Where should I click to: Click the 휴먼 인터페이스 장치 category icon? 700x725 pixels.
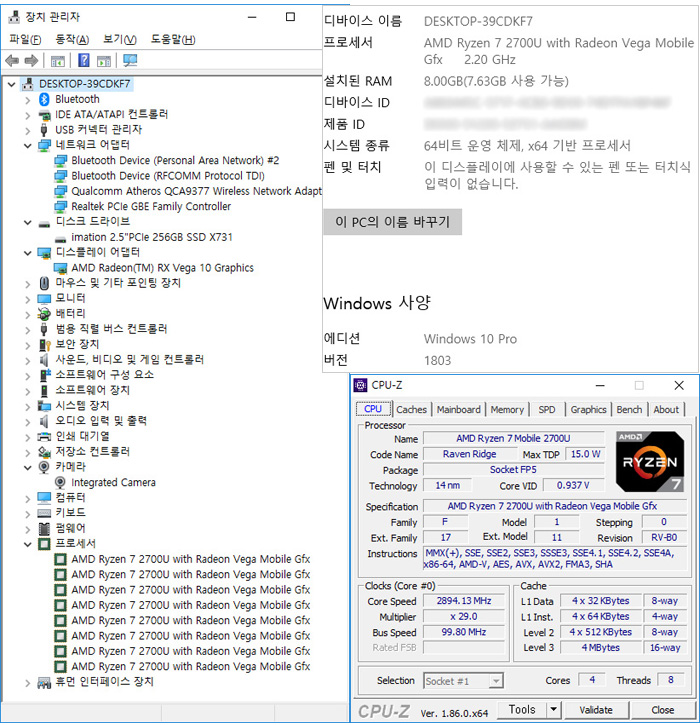click(44, 682)
